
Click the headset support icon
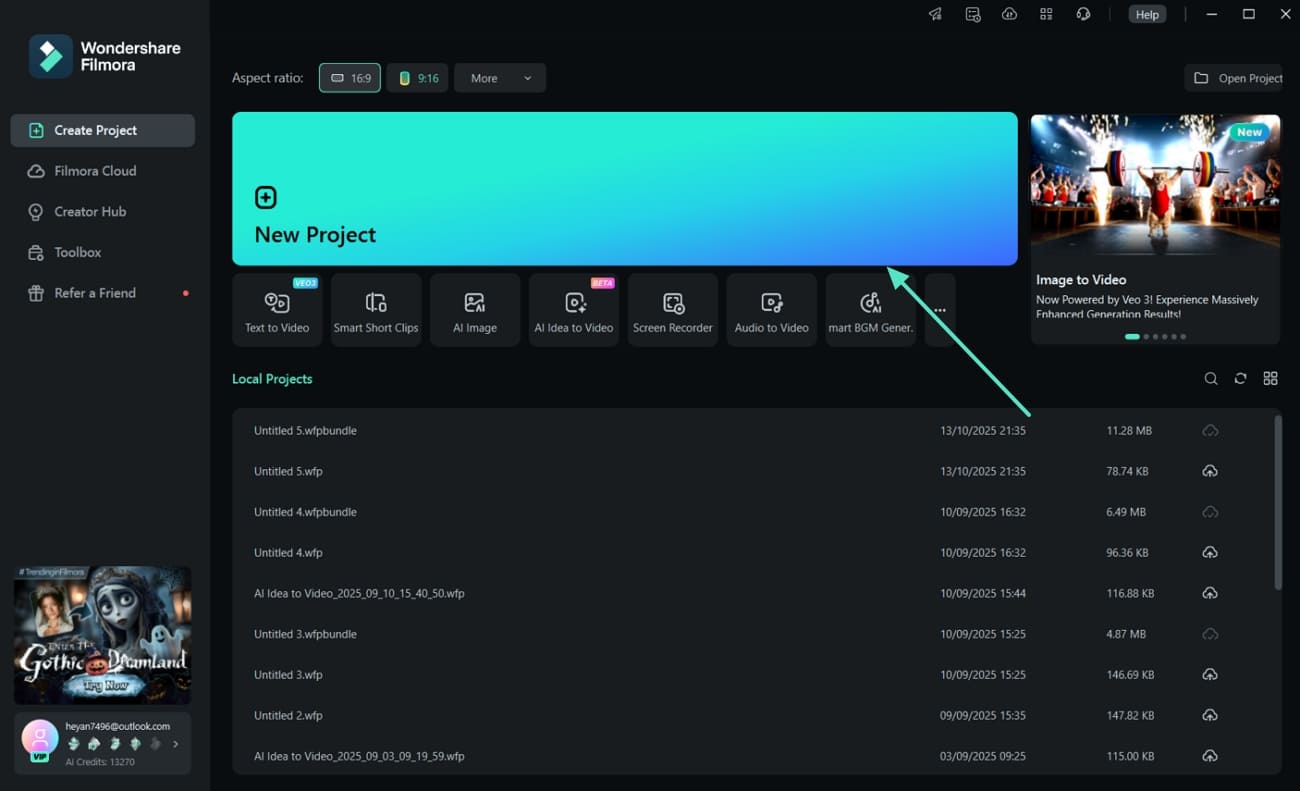(x=1083, y=14)
